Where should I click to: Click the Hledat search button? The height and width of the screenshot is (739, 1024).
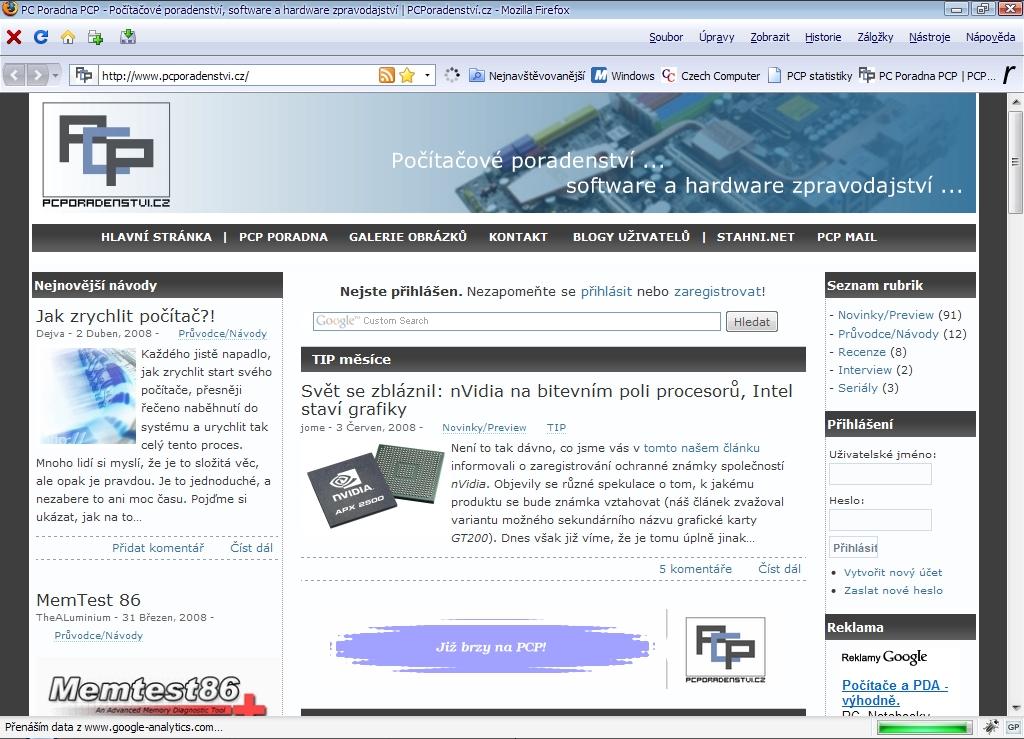[752, 321]
